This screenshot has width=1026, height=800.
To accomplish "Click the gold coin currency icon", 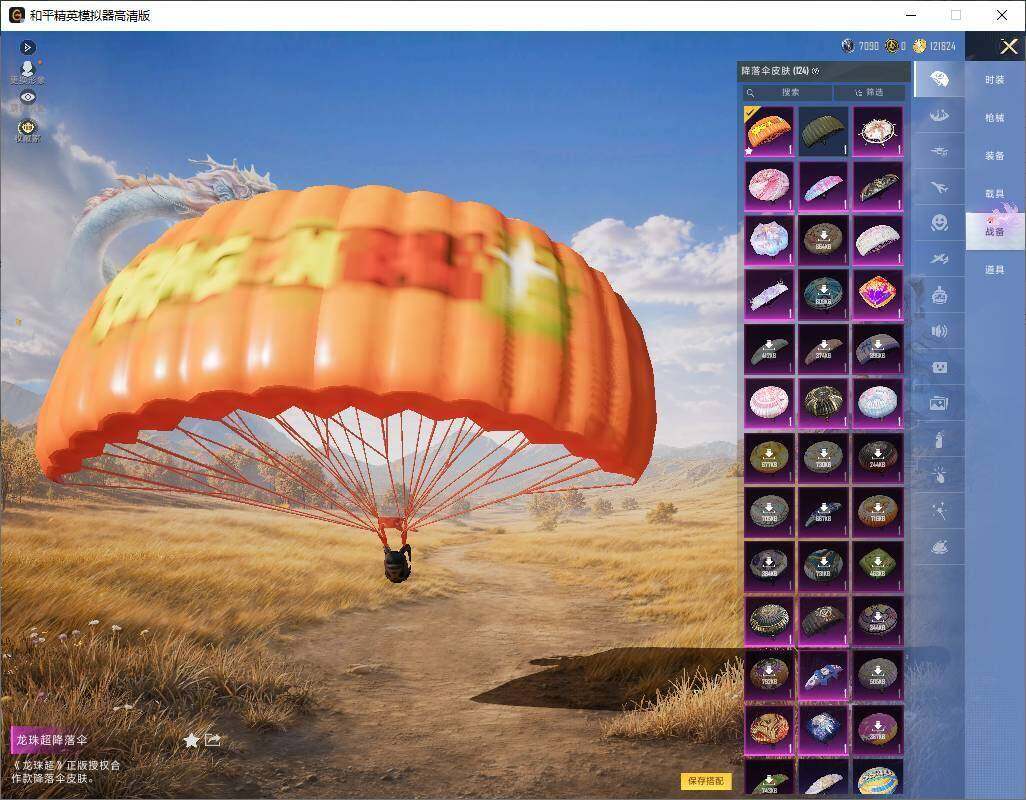I will click(x=919, y=46).
